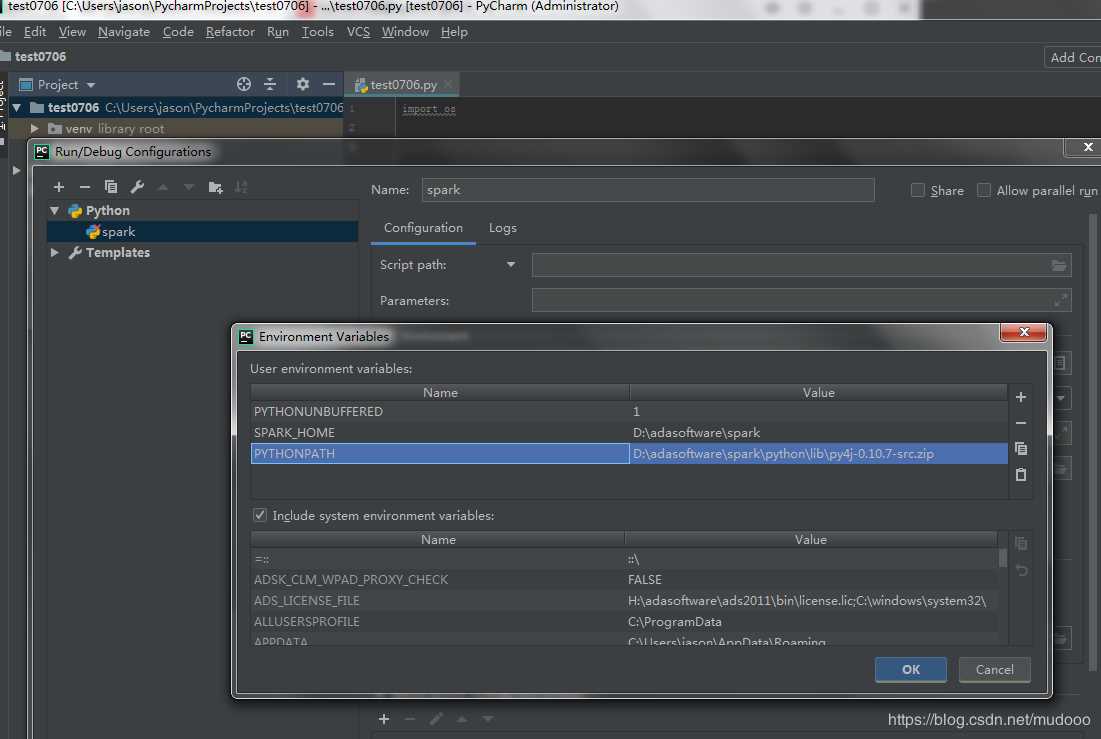1101x739 pixels.
Task: Click the Name input field
Action: pos(647,190)
